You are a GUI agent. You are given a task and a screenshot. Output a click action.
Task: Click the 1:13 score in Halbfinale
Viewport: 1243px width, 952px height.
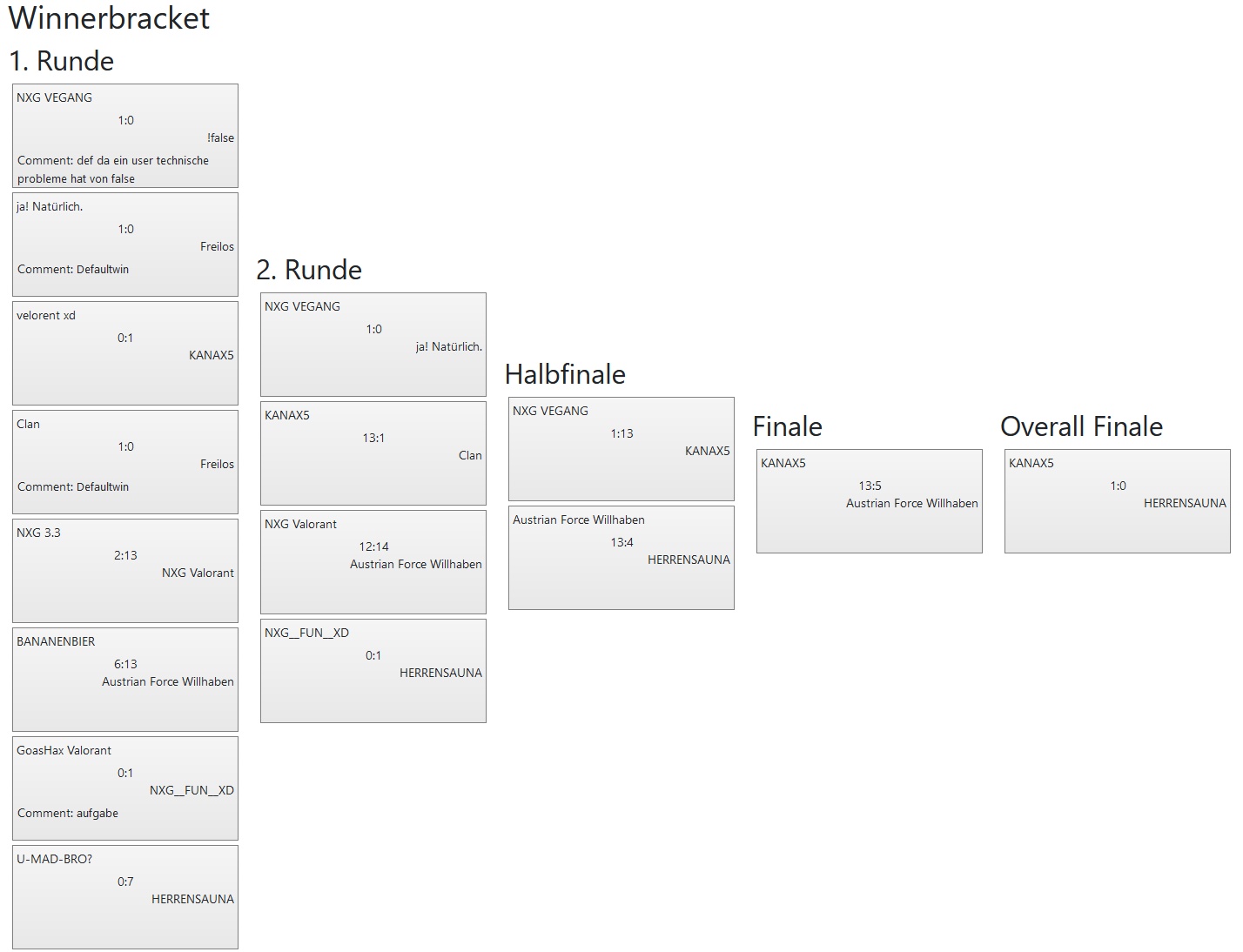pos(621,433)
